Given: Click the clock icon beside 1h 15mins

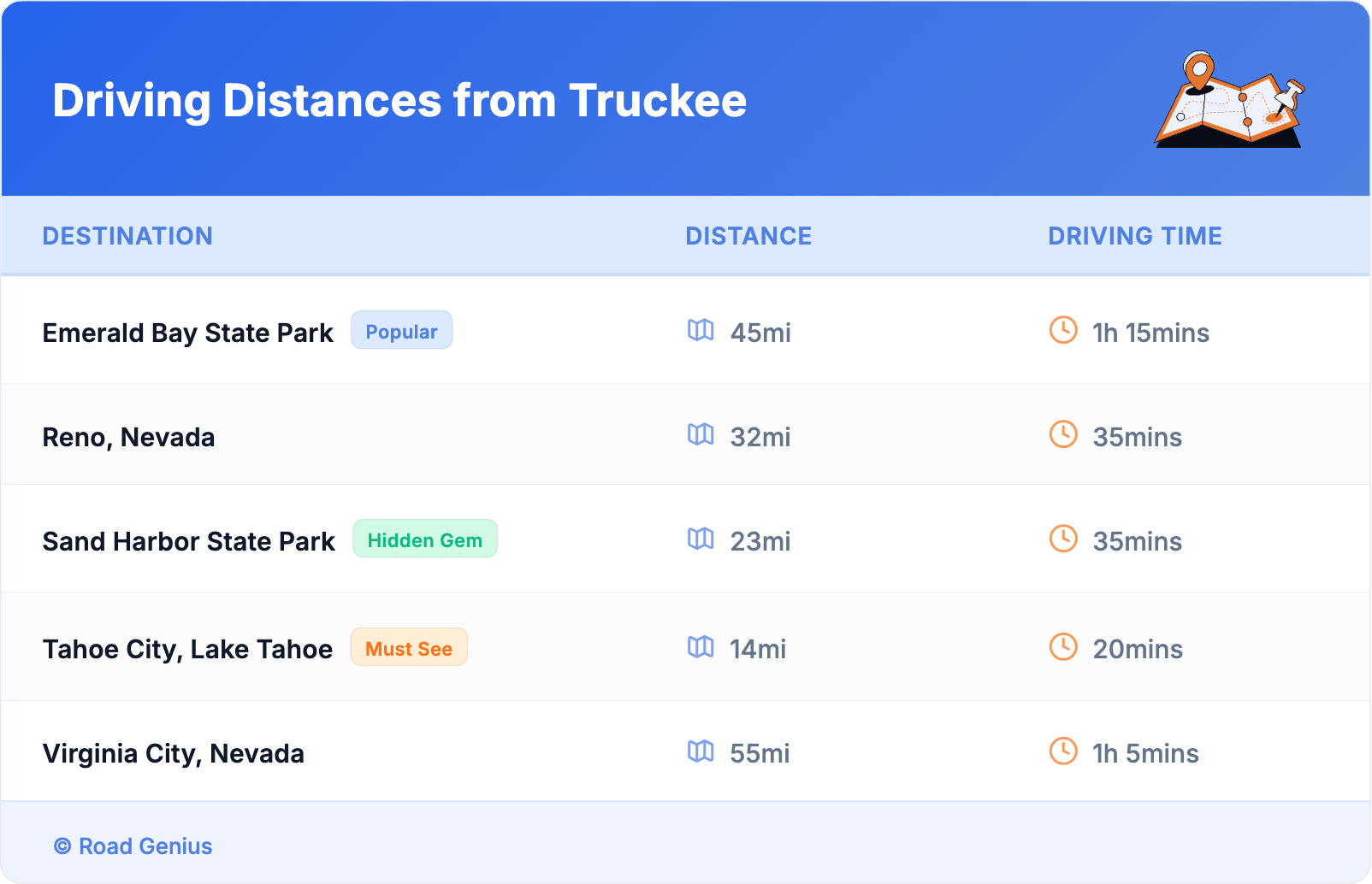Looking at the screenshot, I should 1063,330.
